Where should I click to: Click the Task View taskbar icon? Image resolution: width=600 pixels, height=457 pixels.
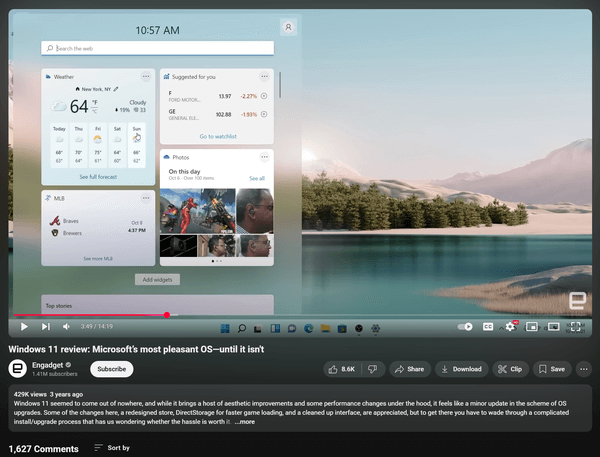[258, 329]
